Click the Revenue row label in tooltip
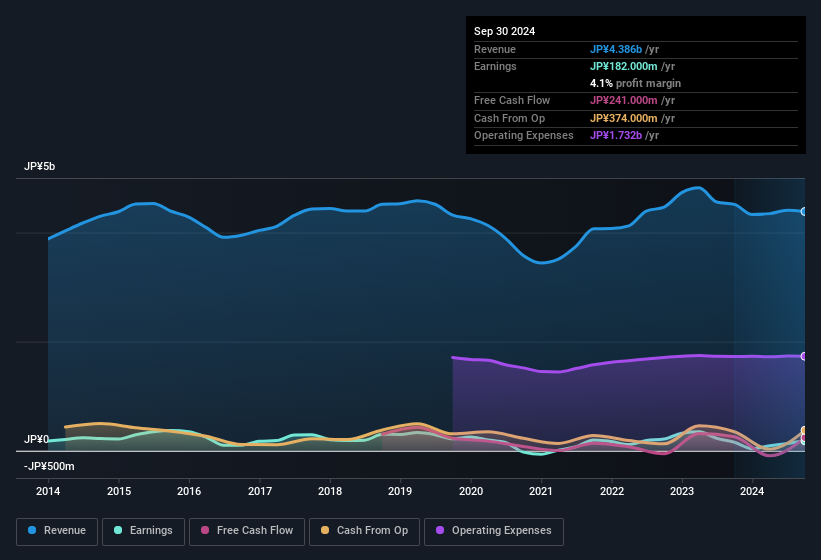The height and width of the screenshot is (560, 821). [x=495, y=49]
